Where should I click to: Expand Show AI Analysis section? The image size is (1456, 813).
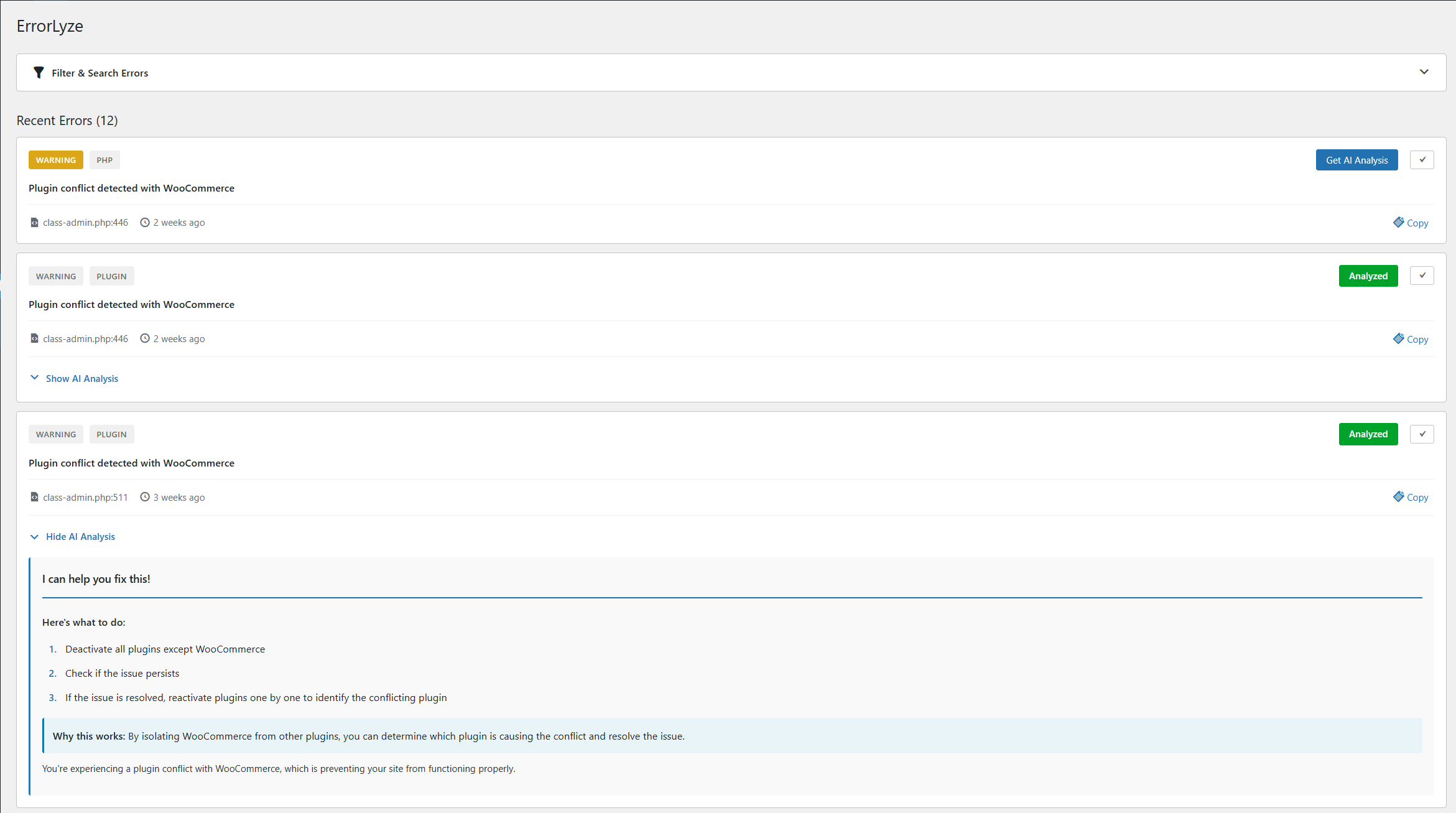point(81,379)
